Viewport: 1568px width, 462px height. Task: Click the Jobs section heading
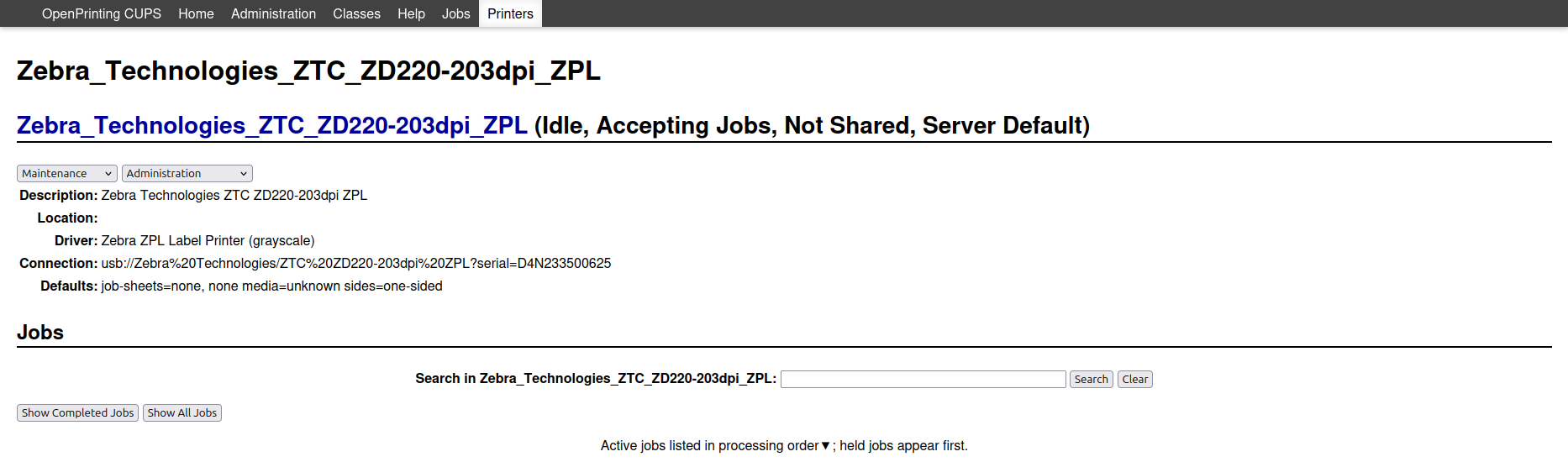[40, 333]
